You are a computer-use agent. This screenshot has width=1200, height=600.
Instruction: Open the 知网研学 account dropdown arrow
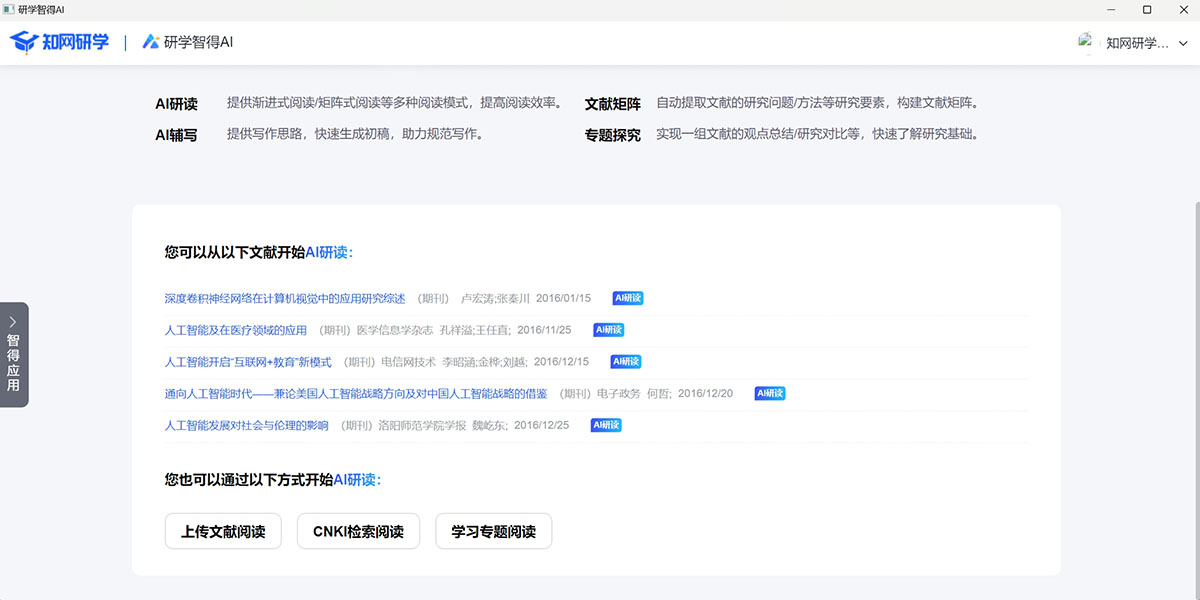tap(1183, 43)
